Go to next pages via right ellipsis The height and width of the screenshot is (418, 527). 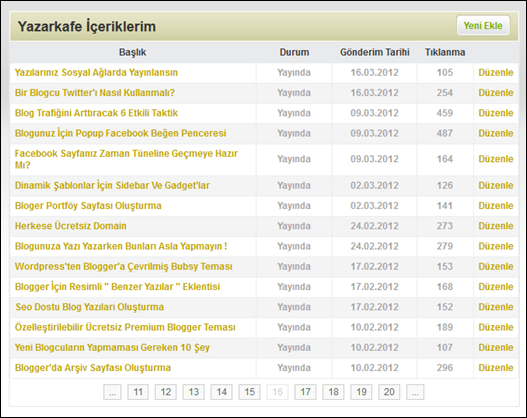[x=415, y=392]
